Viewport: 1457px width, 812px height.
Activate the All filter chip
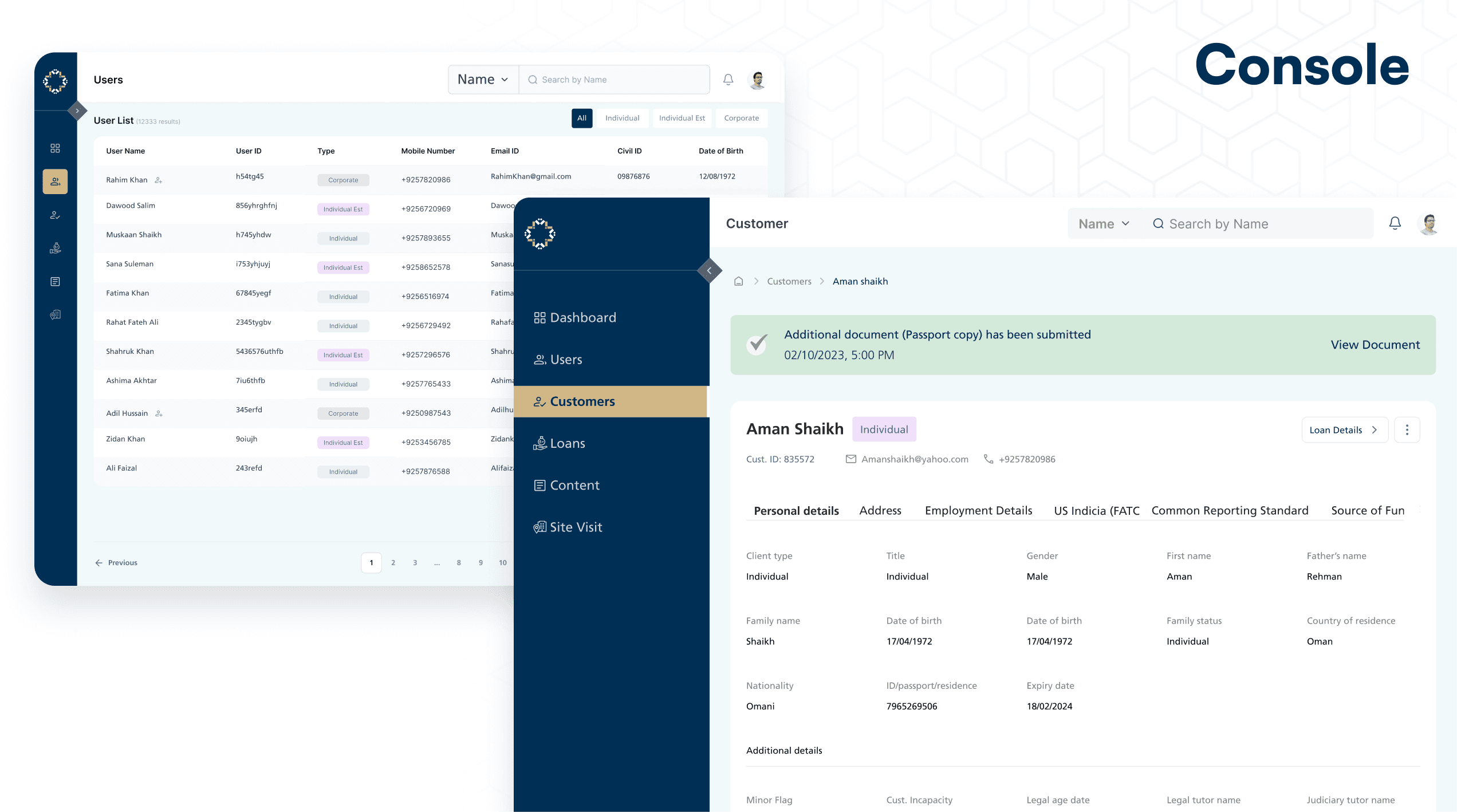[x=581, y=118]
